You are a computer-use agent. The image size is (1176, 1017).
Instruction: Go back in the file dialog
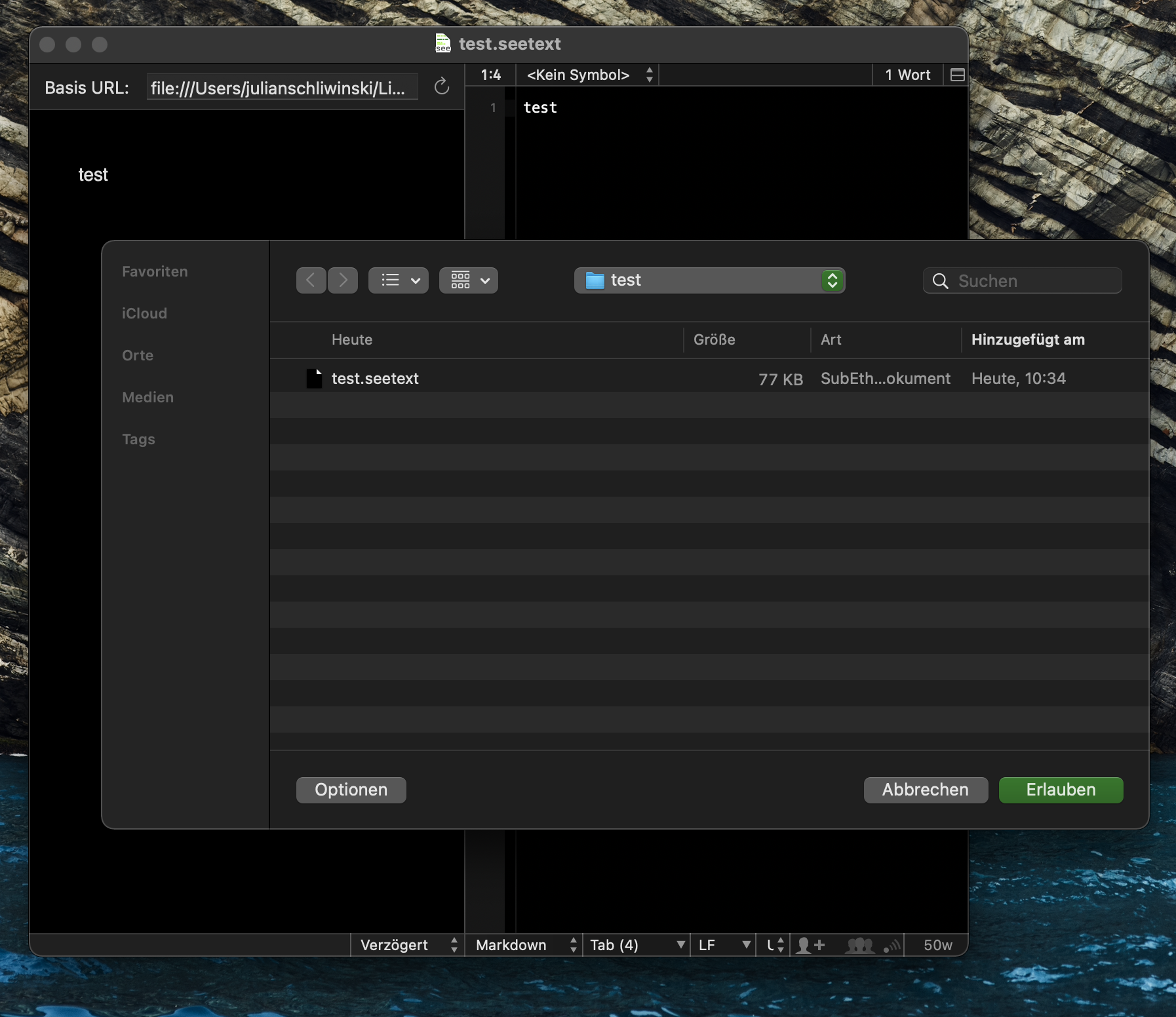click(311, 280)
